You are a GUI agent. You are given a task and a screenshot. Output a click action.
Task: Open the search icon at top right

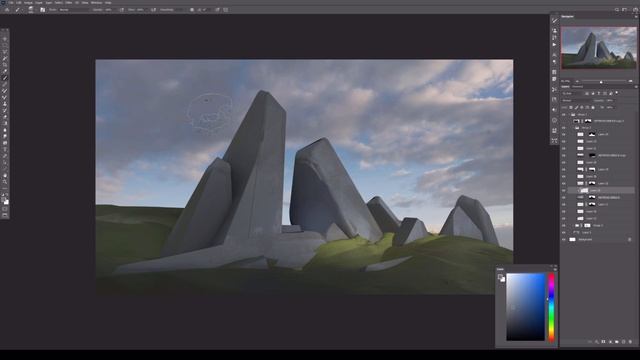tap(617, 9)
